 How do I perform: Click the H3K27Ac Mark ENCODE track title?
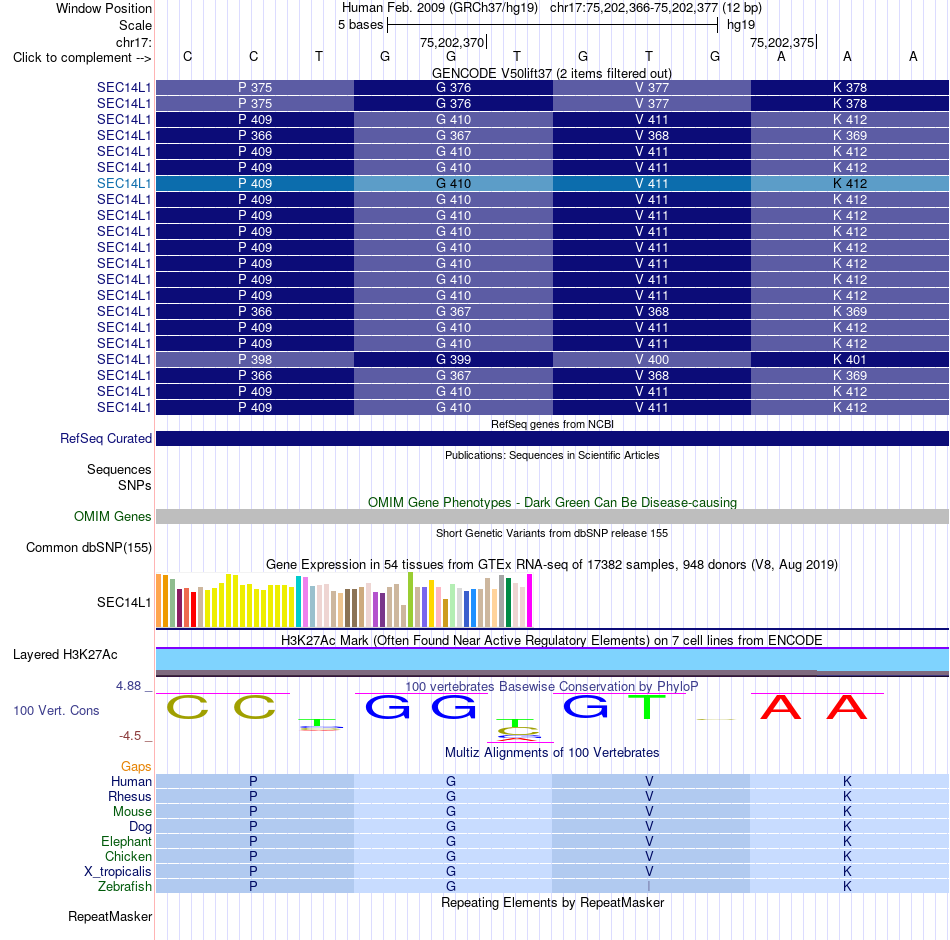[552, 641]
